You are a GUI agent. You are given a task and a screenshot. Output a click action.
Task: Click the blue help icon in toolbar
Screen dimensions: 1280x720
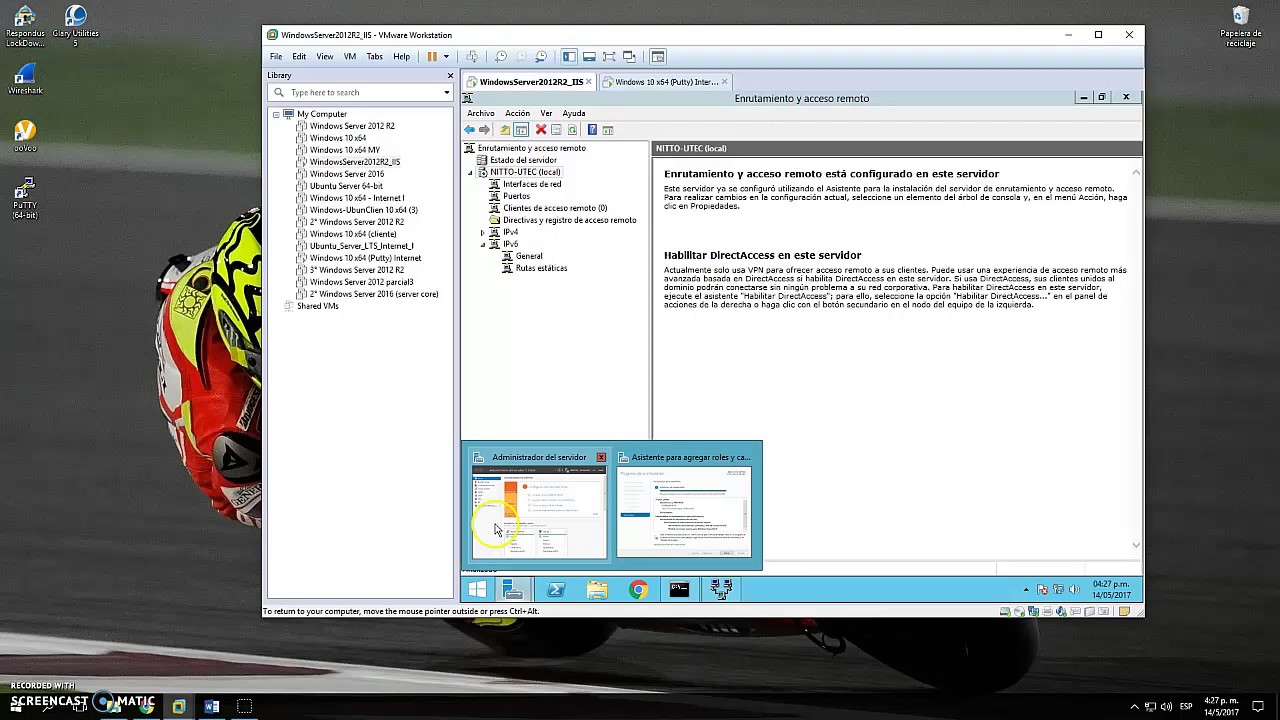pyautogui.click(x=592, y=130)
